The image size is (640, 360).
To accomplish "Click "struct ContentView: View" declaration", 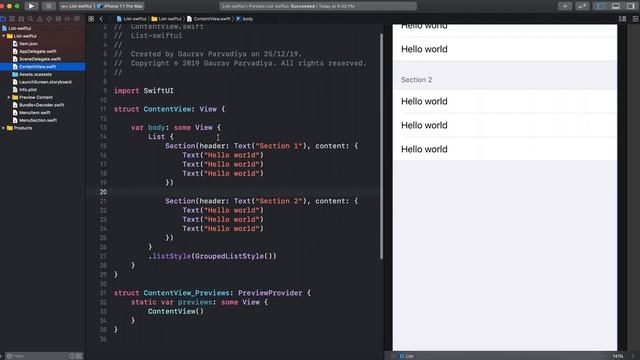I will [x=169, y=109].
